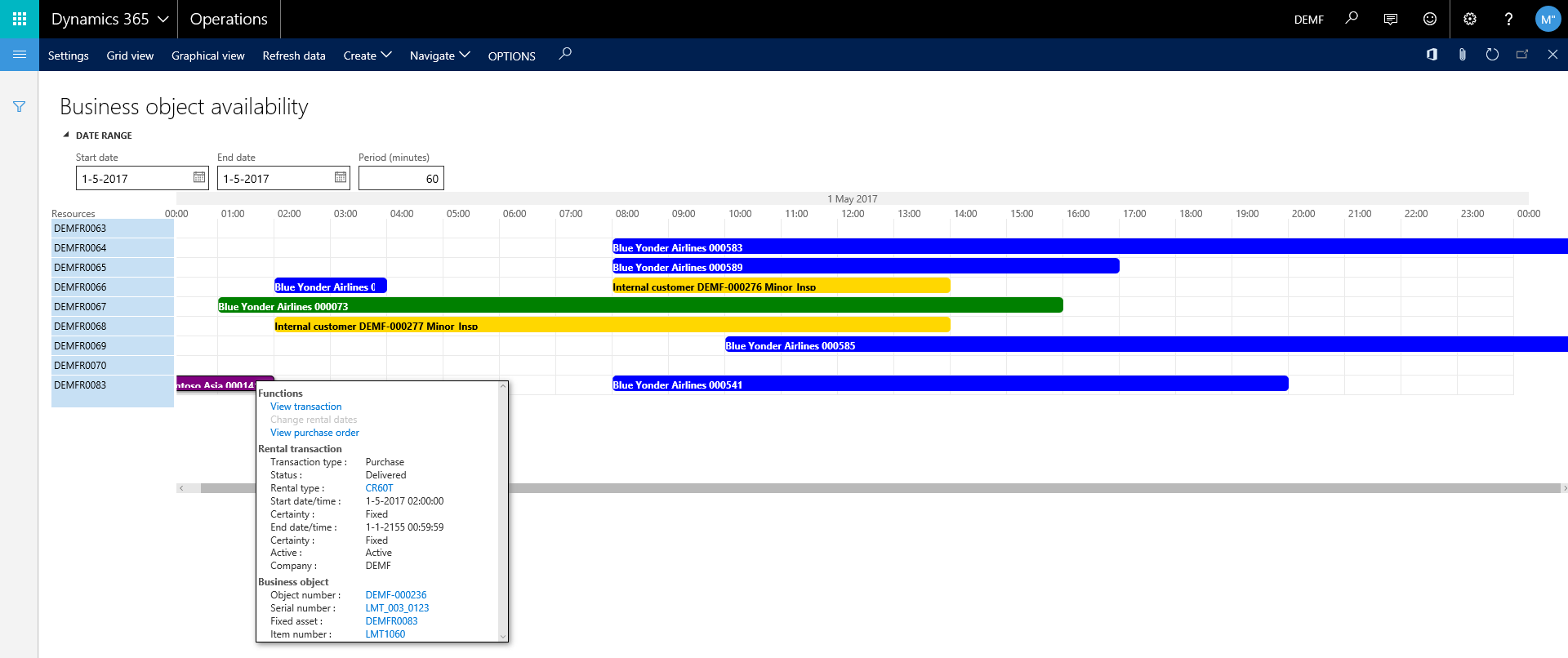This screenshot has height=658, width=1568.
Task: Click popup scrollbar up arrow
Action: tap(503, 386)
